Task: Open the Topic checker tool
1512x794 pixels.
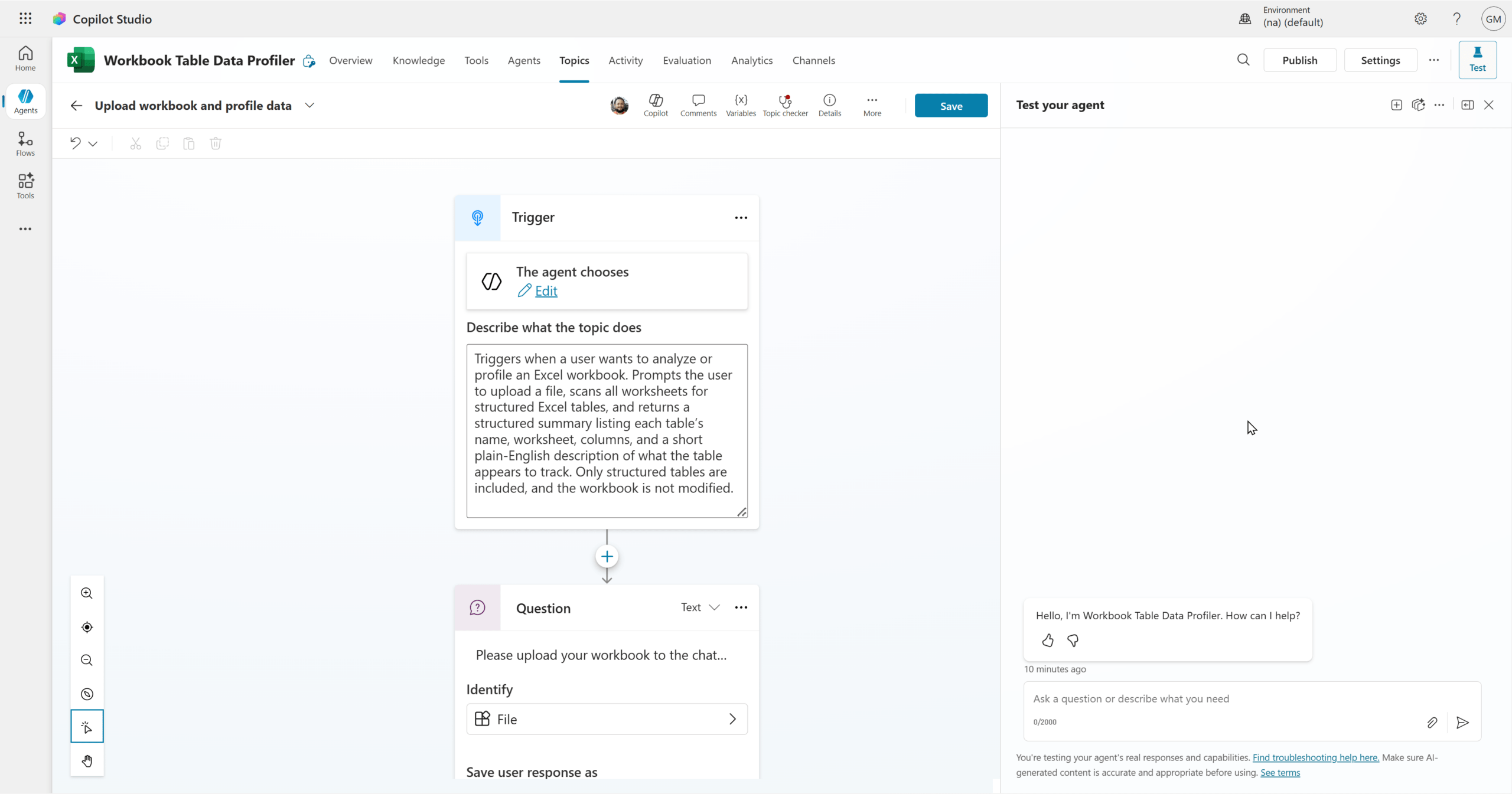Action: pyautogui.click(x=785, y=105)
